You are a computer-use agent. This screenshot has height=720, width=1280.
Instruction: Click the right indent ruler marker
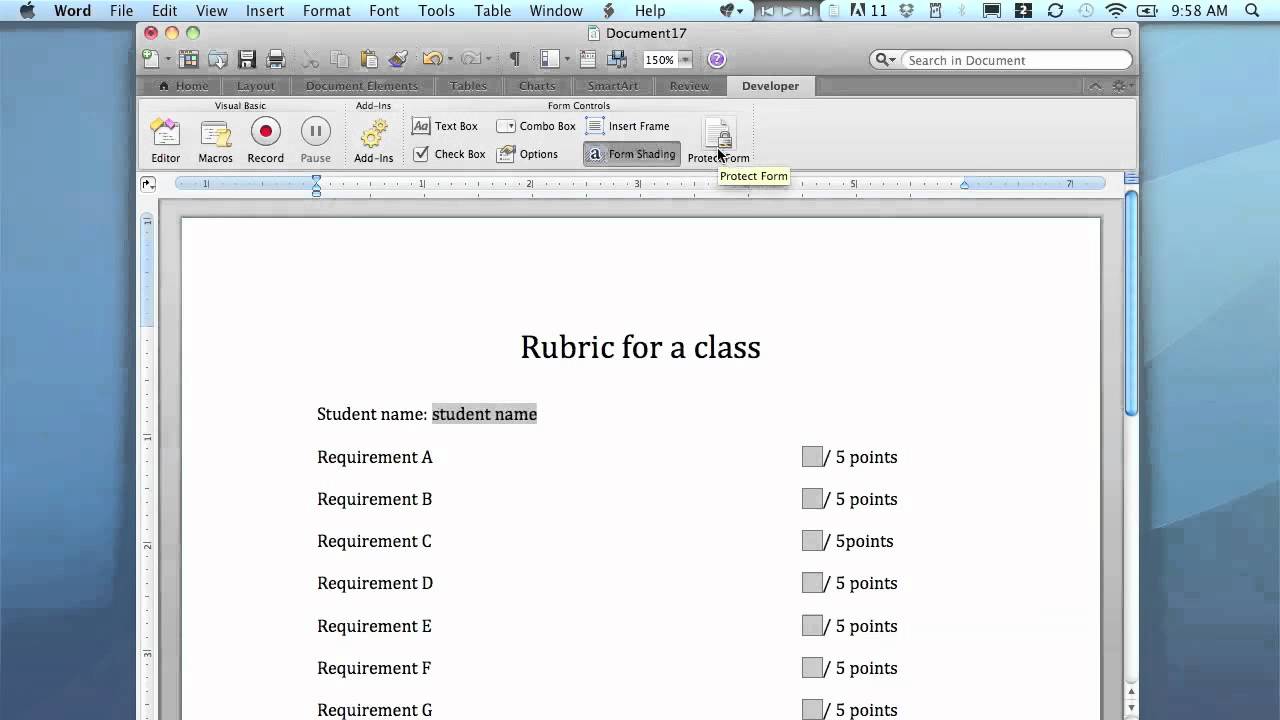[964, 185]
